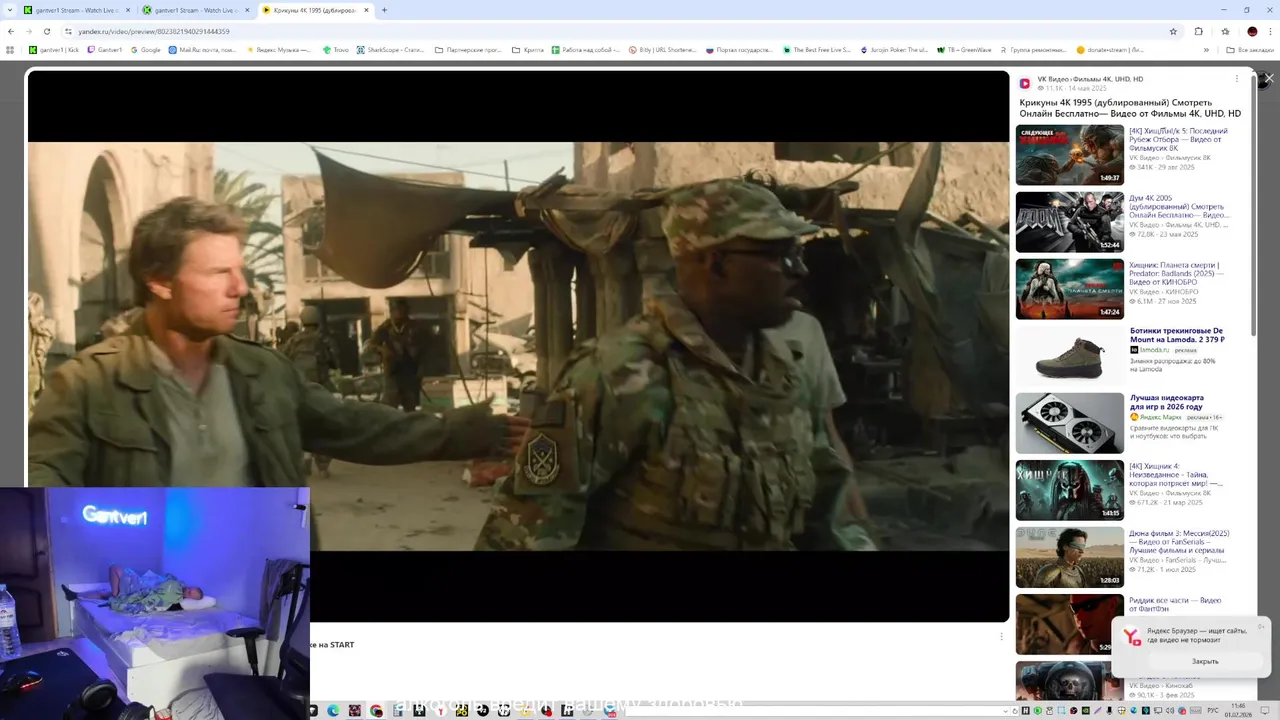This screenshot has height=720, width=1280.
Task: Open the donate•stream bookmark
Action: click(x=1110, y=49)
